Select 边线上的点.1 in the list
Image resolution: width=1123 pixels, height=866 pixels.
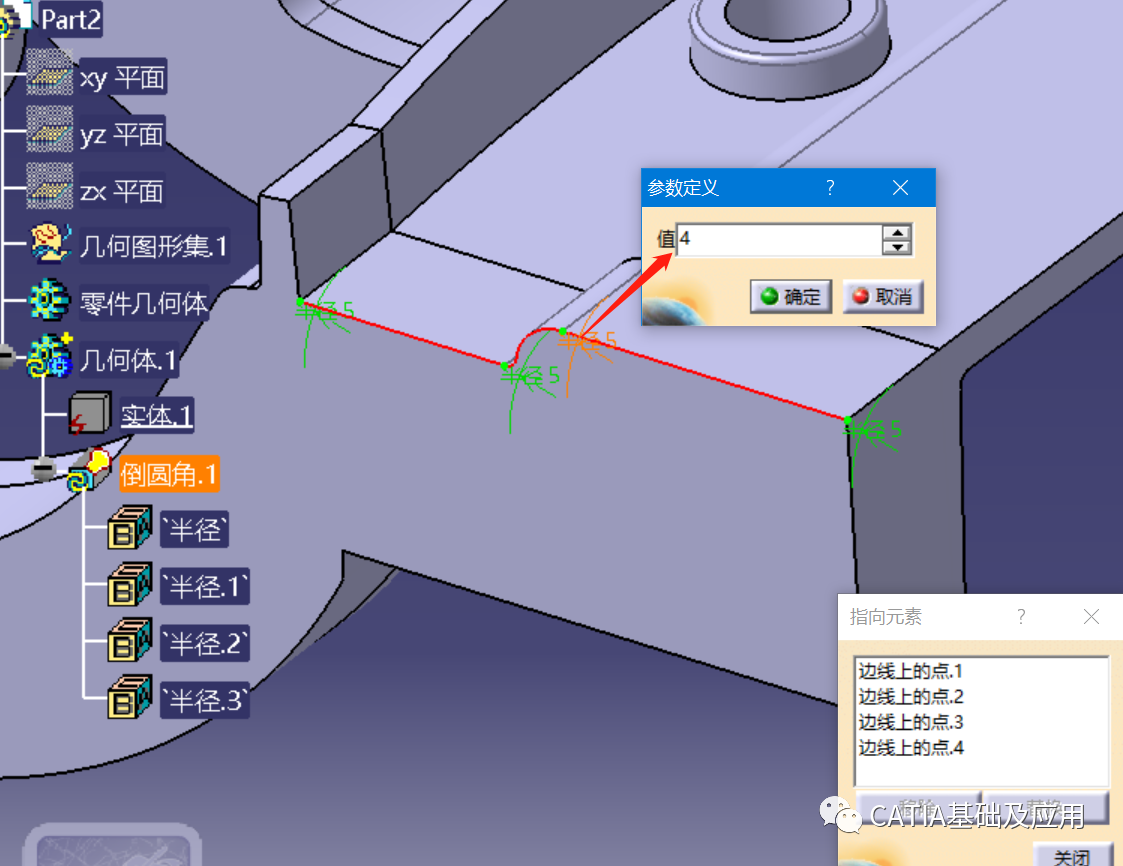tap(910, 671)
